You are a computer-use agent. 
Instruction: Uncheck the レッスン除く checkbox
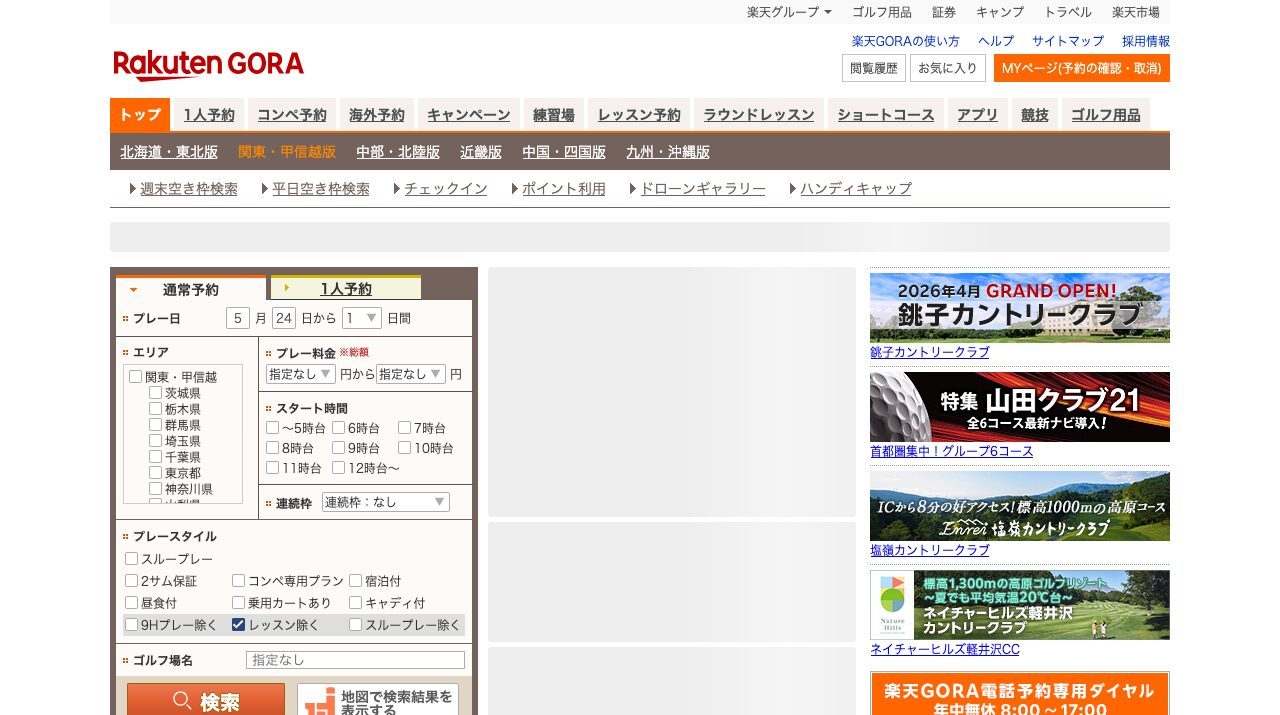(238, 625)
